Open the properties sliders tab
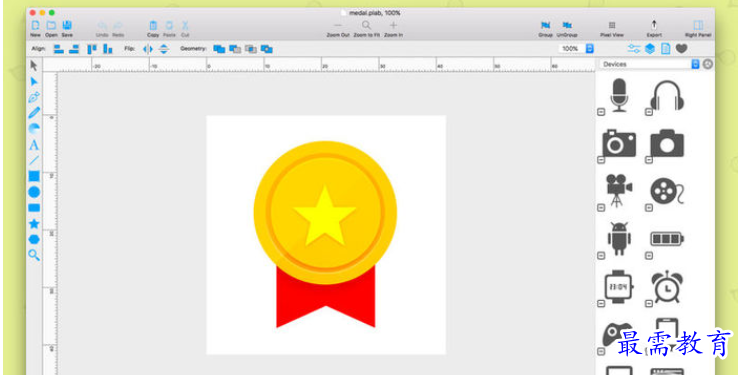The height and width of the screenshot is (375, 739). (x=634, y=49)
